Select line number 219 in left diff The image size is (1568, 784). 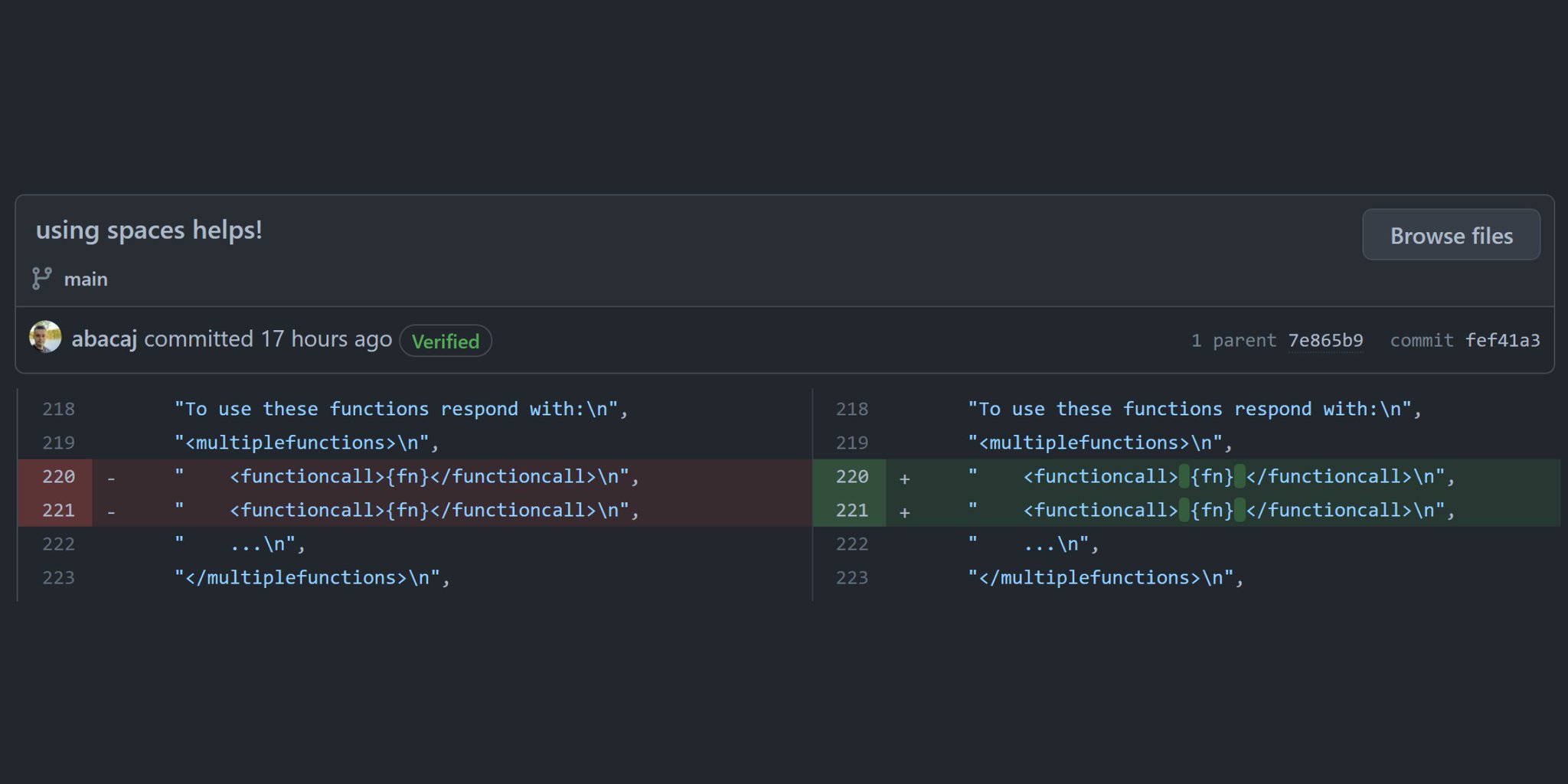pos(58,443)
